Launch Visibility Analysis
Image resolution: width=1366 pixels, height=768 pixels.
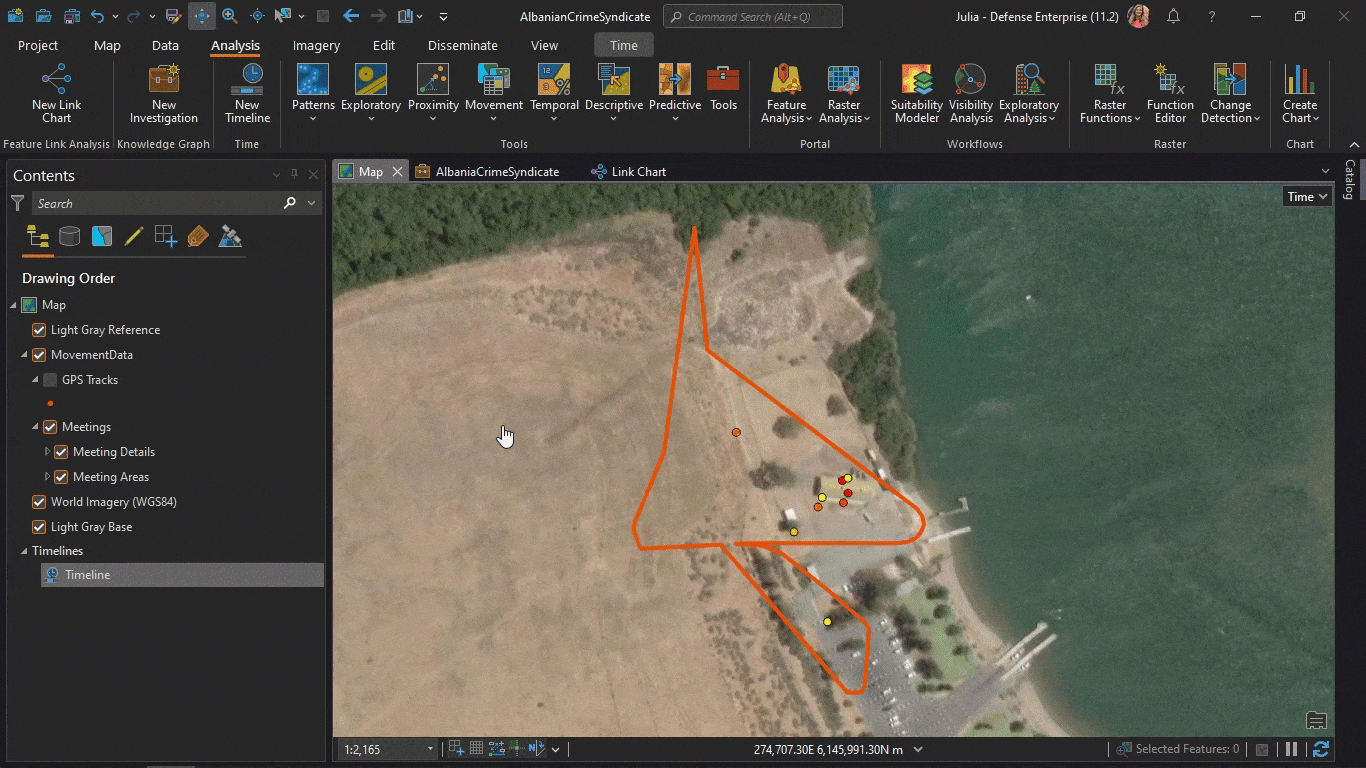point(971,95)
